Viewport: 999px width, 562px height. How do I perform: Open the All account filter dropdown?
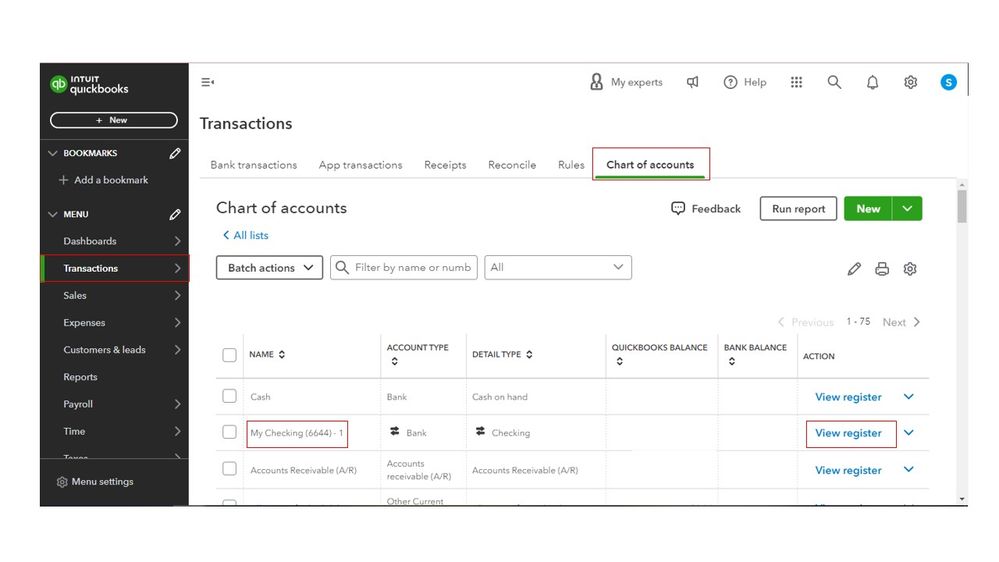[557, 267]
